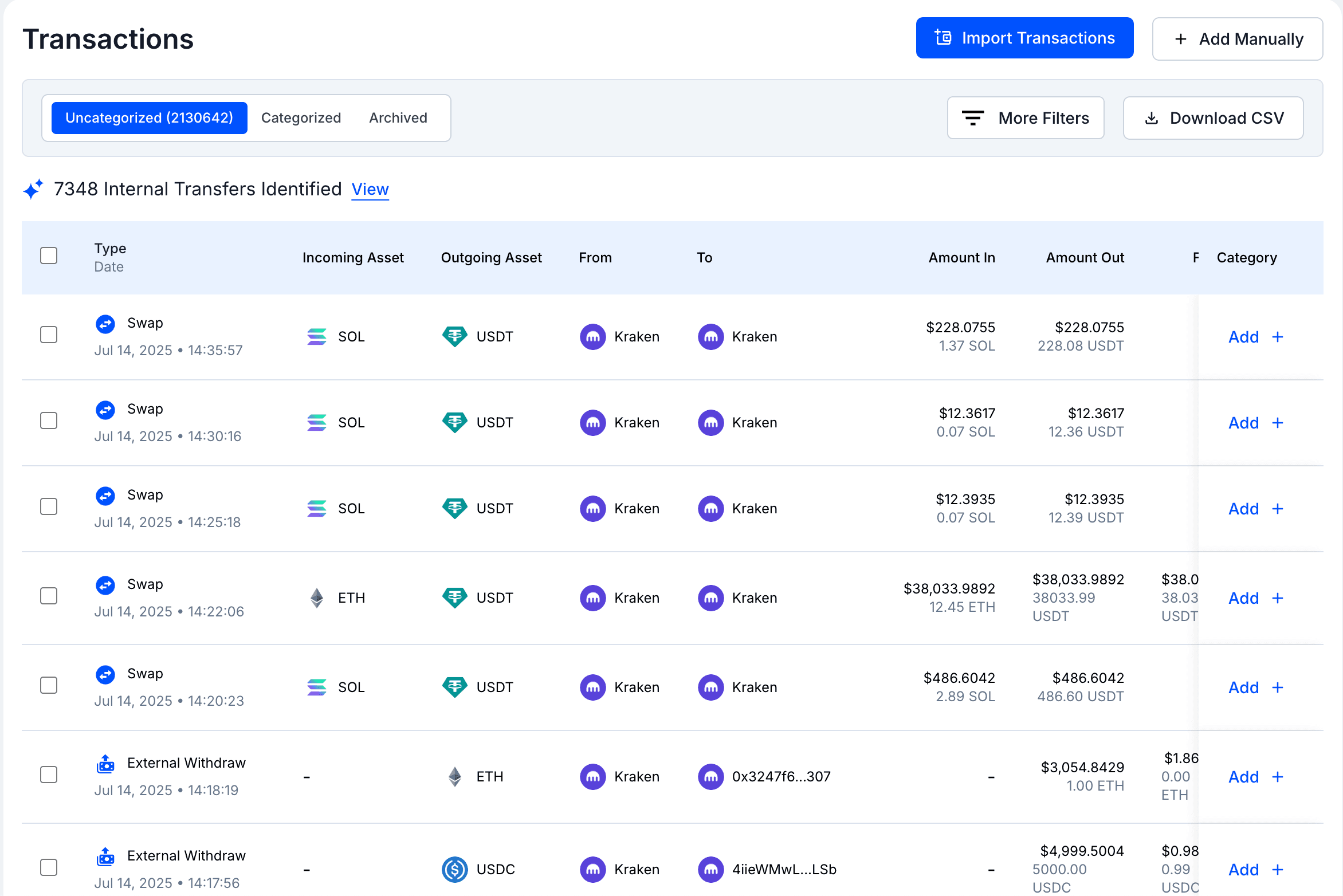The width and height of the screenshot is (1343, 896).
Task: Click the plus icon beside Add in the 14:25:18 row
Action: (1278, 509)
